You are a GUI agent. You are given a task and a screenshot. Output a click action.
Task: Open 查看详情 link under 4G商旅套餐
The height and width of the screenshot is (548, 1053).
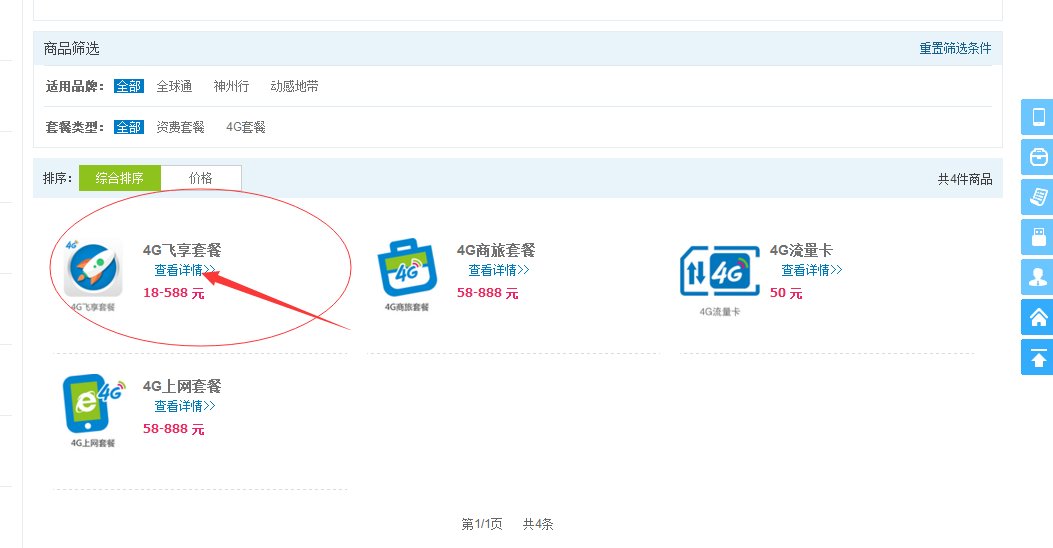pos(498,271)
